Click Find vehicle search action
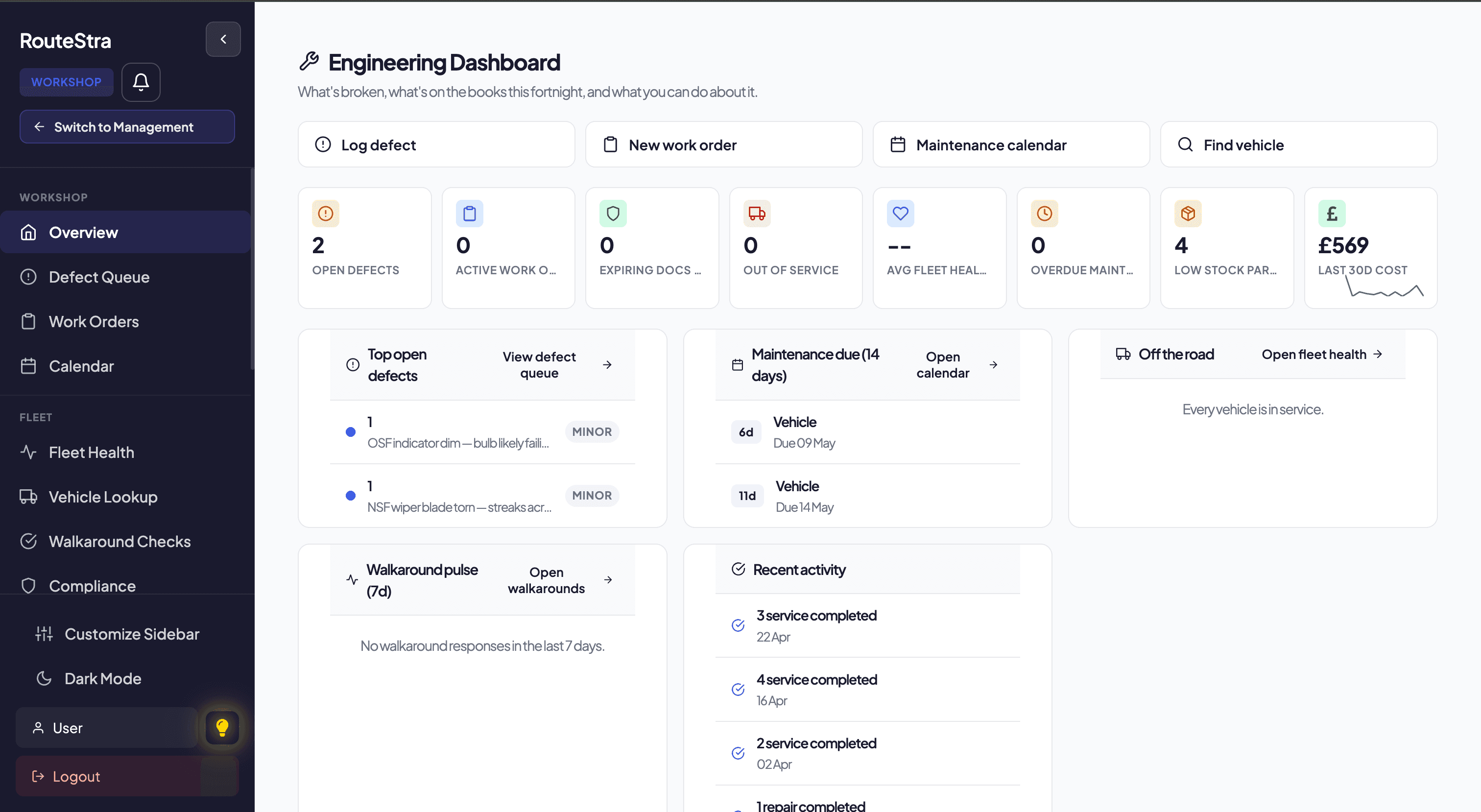Image resolution: width=1481 pixels, height=812 pixels. pos(1299,145)
